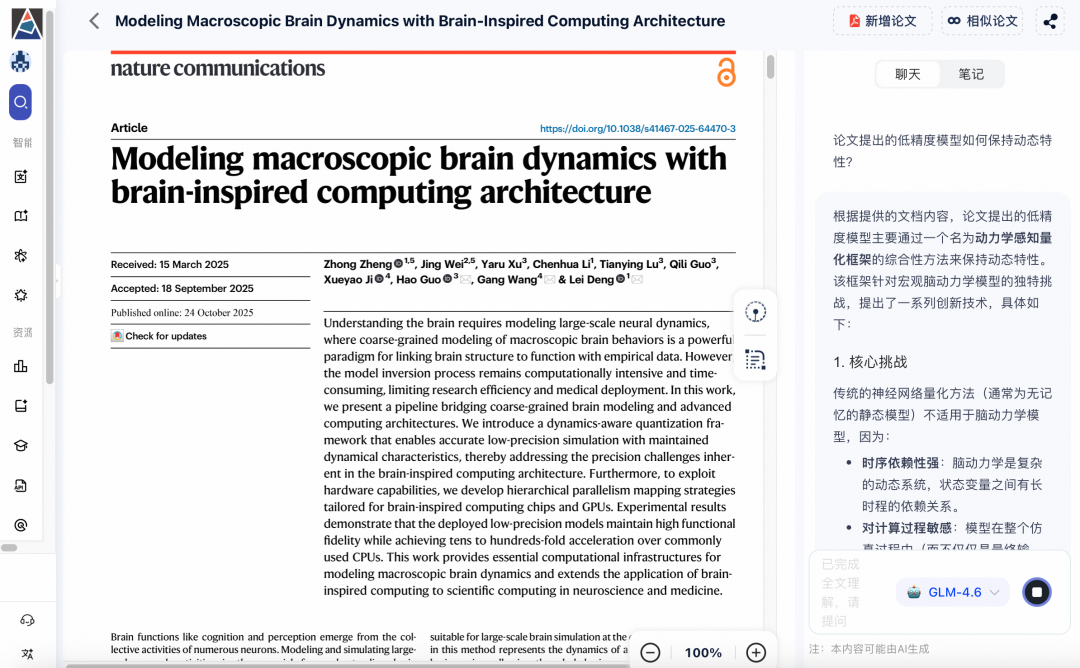Image resolution: width=1080 pixels, height=668 pixels.
Task: Click the open access lock icon
Action: click(x=726, y=72)
